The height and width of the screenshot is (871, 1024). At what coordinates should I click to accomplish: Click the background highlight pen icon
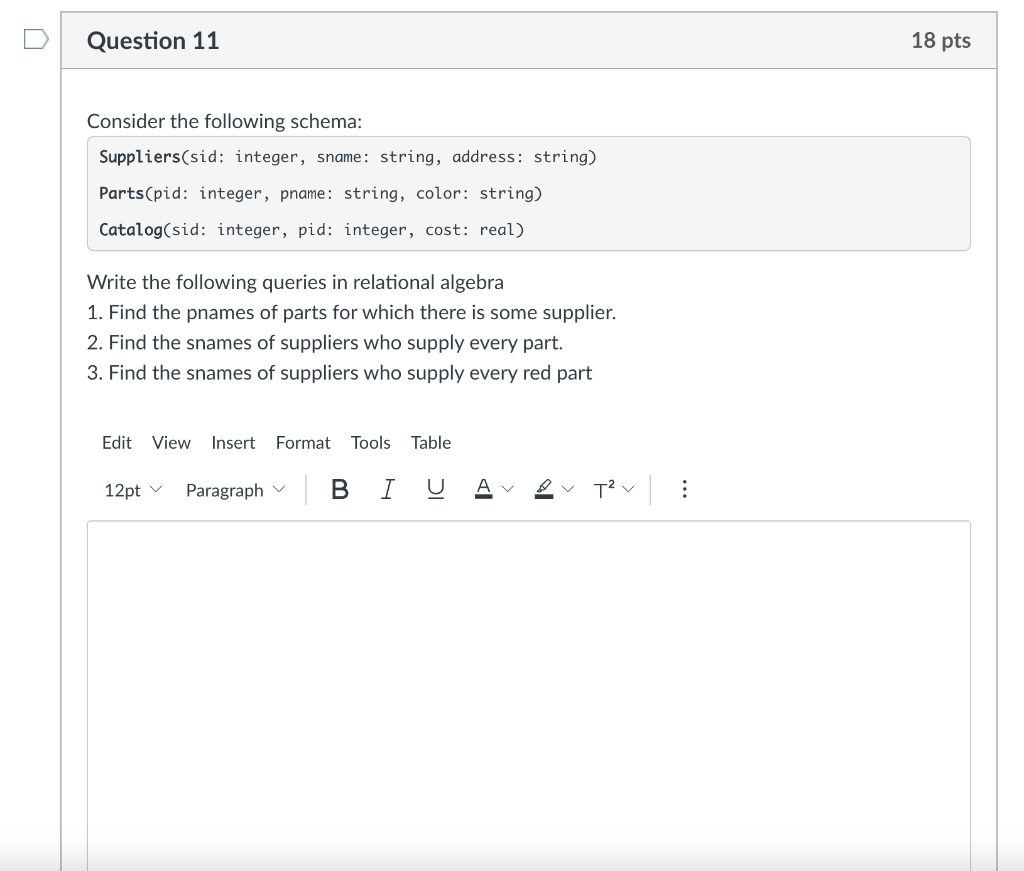544,489
